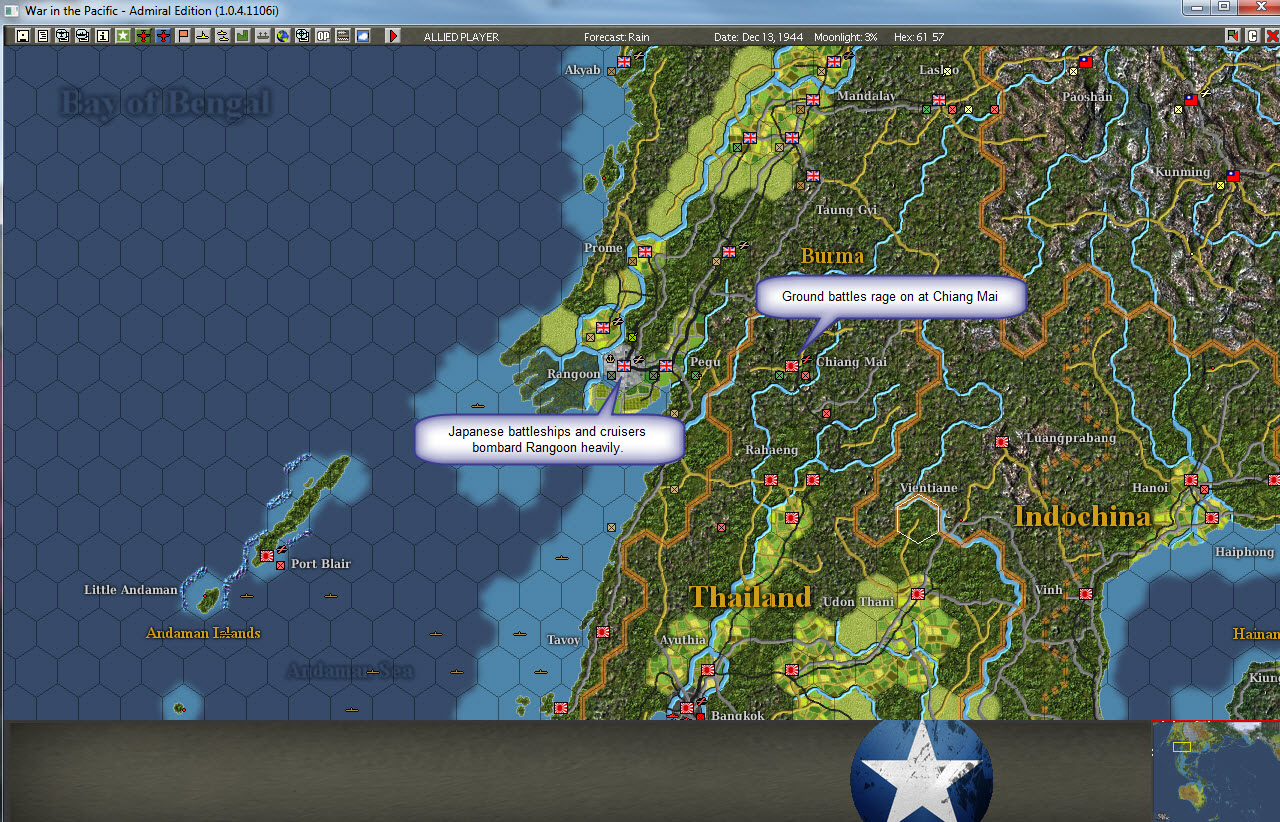The image size is (1280, 822).
Task: Open the OP operations report icon
Action: coord(323,36)
